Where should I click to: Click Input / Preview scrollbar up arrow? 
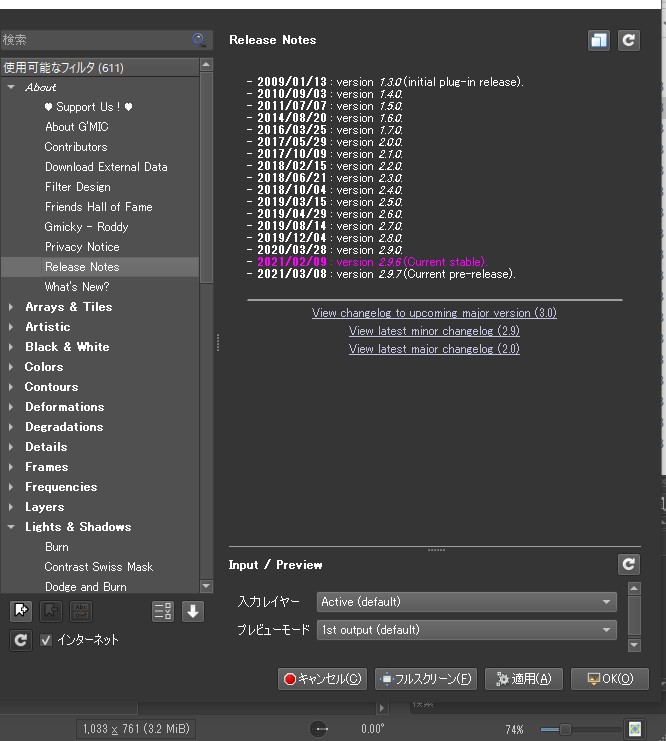[634, 588]
